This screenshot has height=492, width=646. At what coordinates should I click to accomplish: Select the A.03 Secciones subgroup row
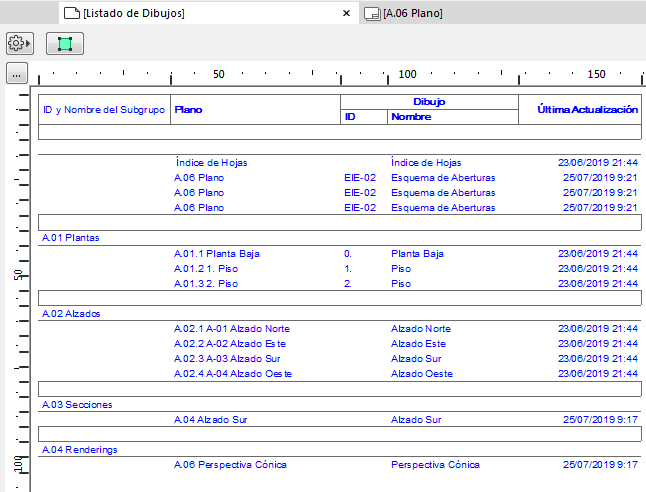coord(76,405)
